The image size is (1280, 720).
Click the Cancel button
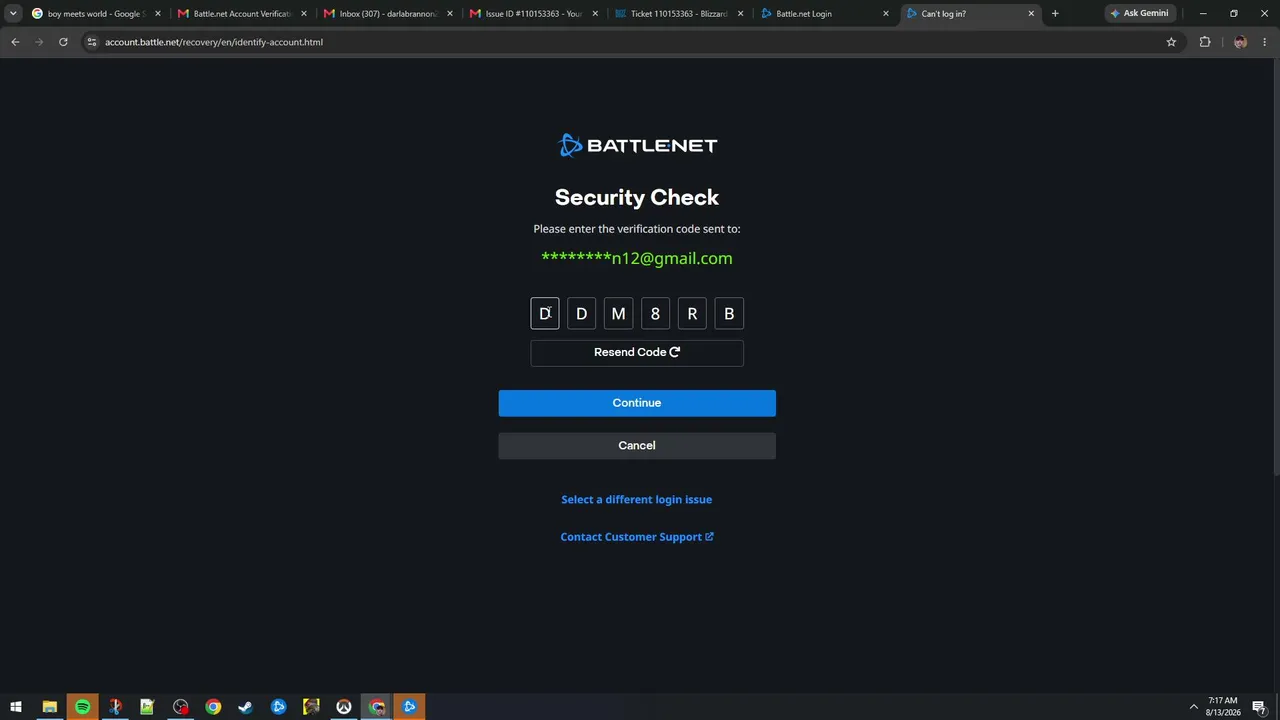[637, 446]
